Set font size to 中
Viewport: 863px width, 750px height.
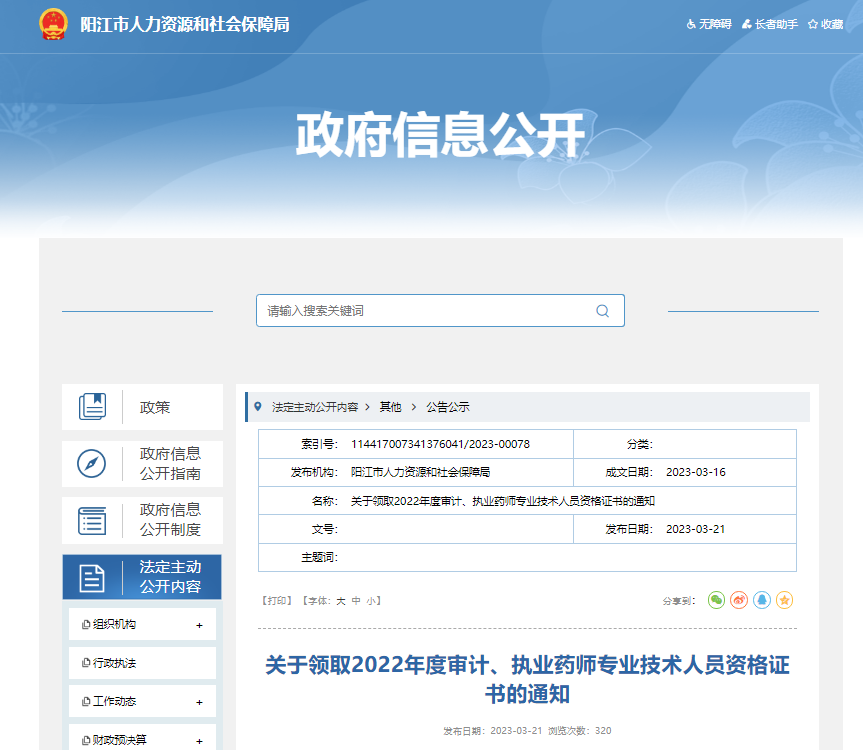click(x=355, y=601)
